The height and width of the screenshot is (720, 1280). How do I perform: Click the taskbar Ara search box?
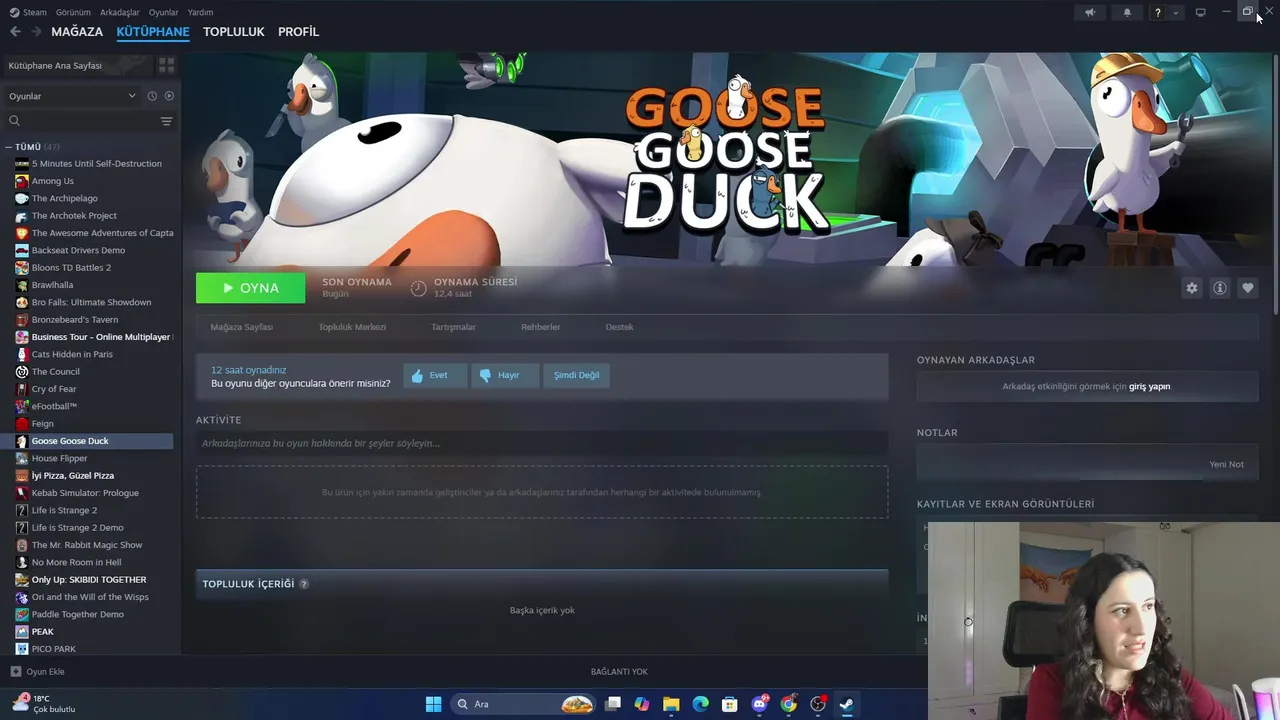(523, 704)
